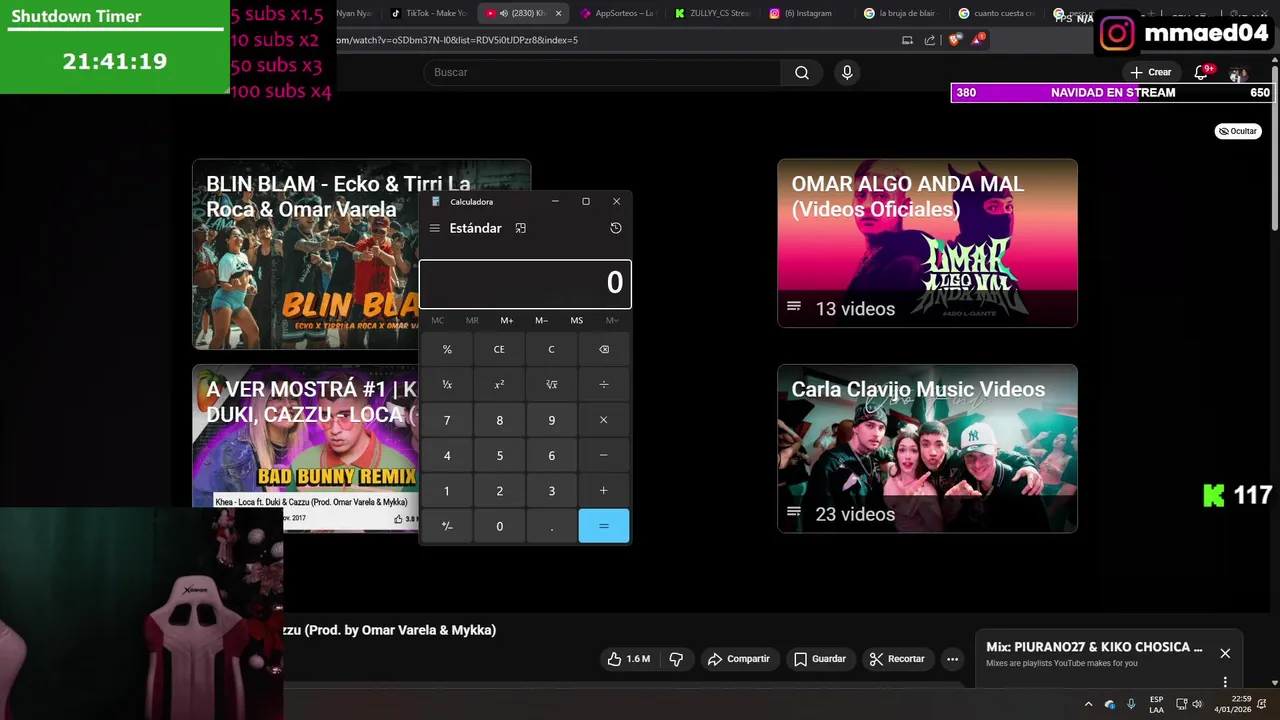Open the Carla Clavijo Music Videos playlist
The image size is (1280, 720).
927,448
